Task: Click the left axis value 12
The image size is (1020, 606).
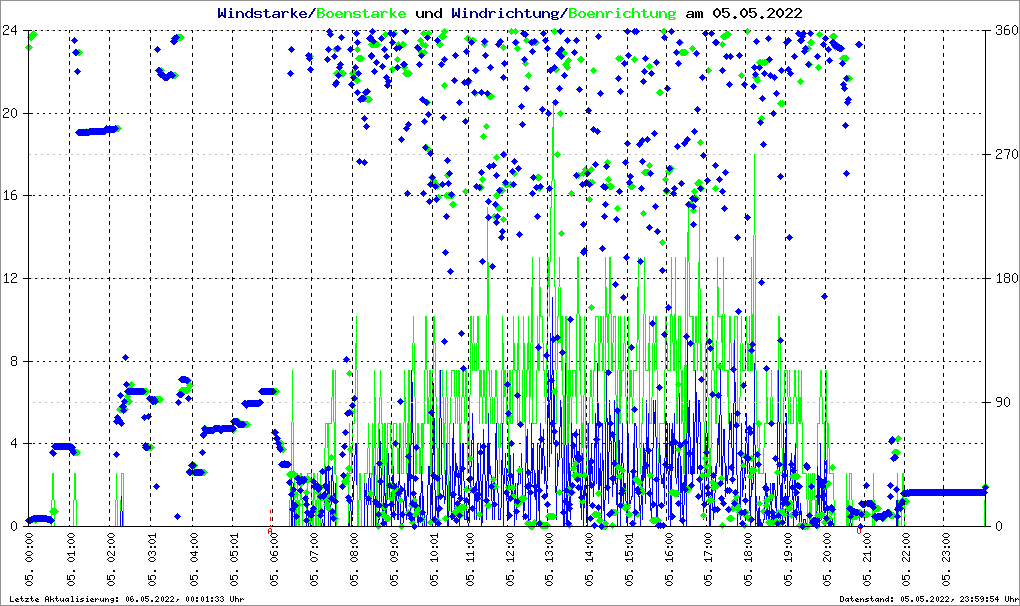Action: 14,278
